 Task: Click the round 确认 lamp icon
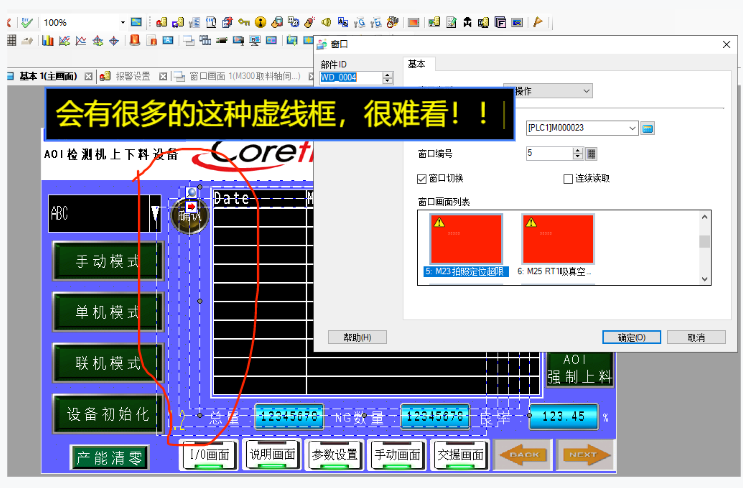tap(187, 215)
